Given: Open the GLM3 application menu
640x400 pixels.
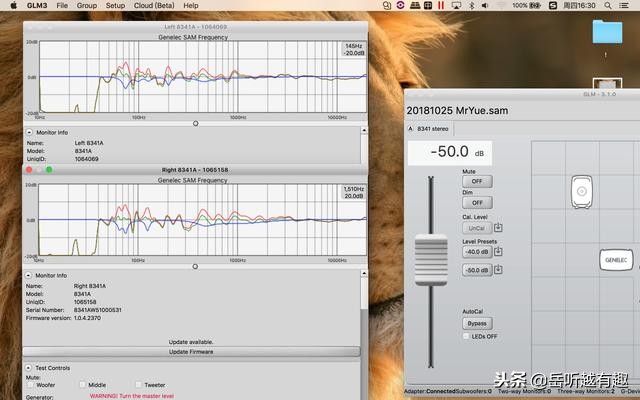Looking at the screenshot, I should coord(37,5).
